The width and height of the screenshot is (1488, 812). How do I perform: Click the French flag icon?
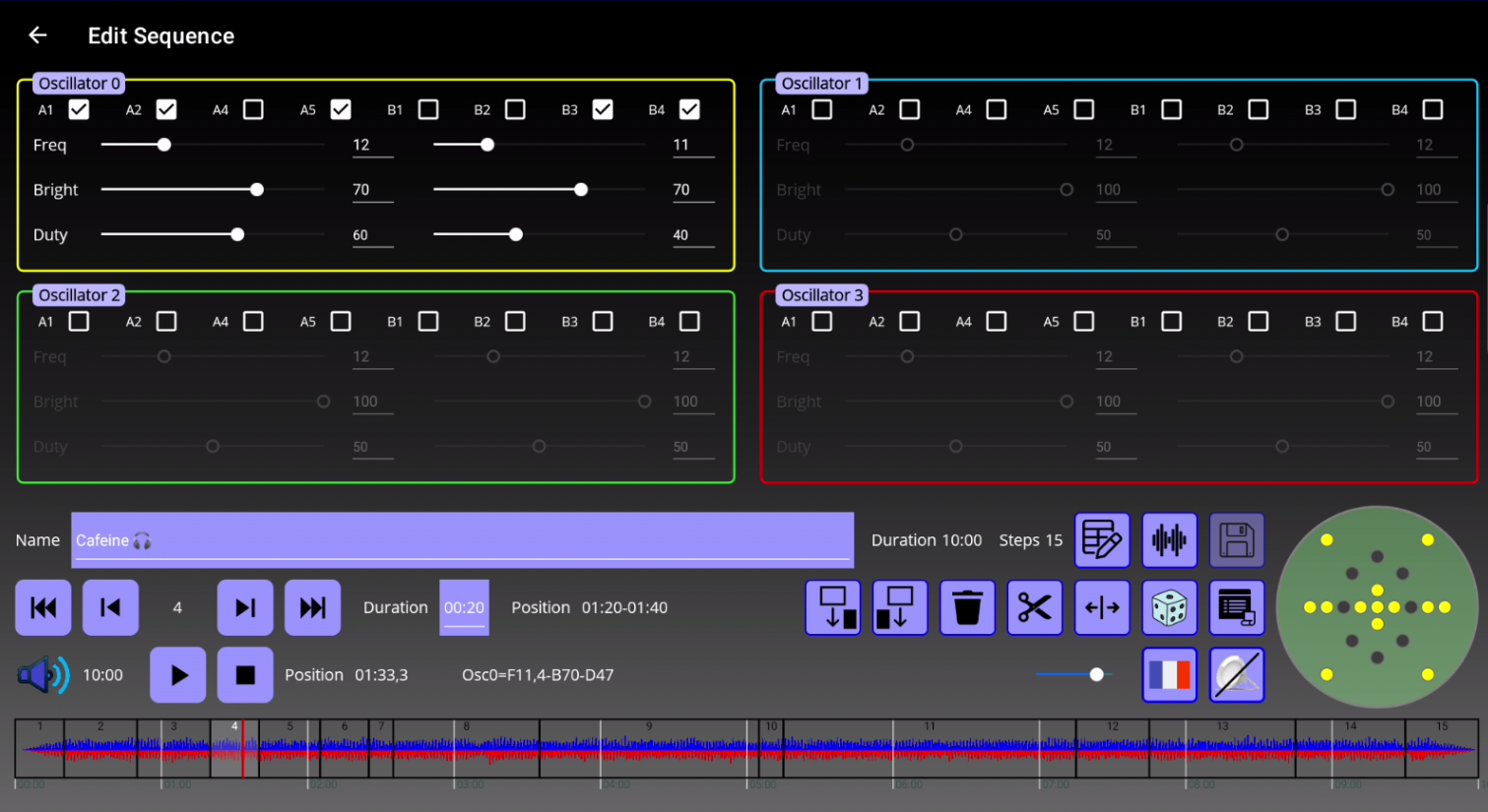pyautogui.click(x=1169, y=675)
